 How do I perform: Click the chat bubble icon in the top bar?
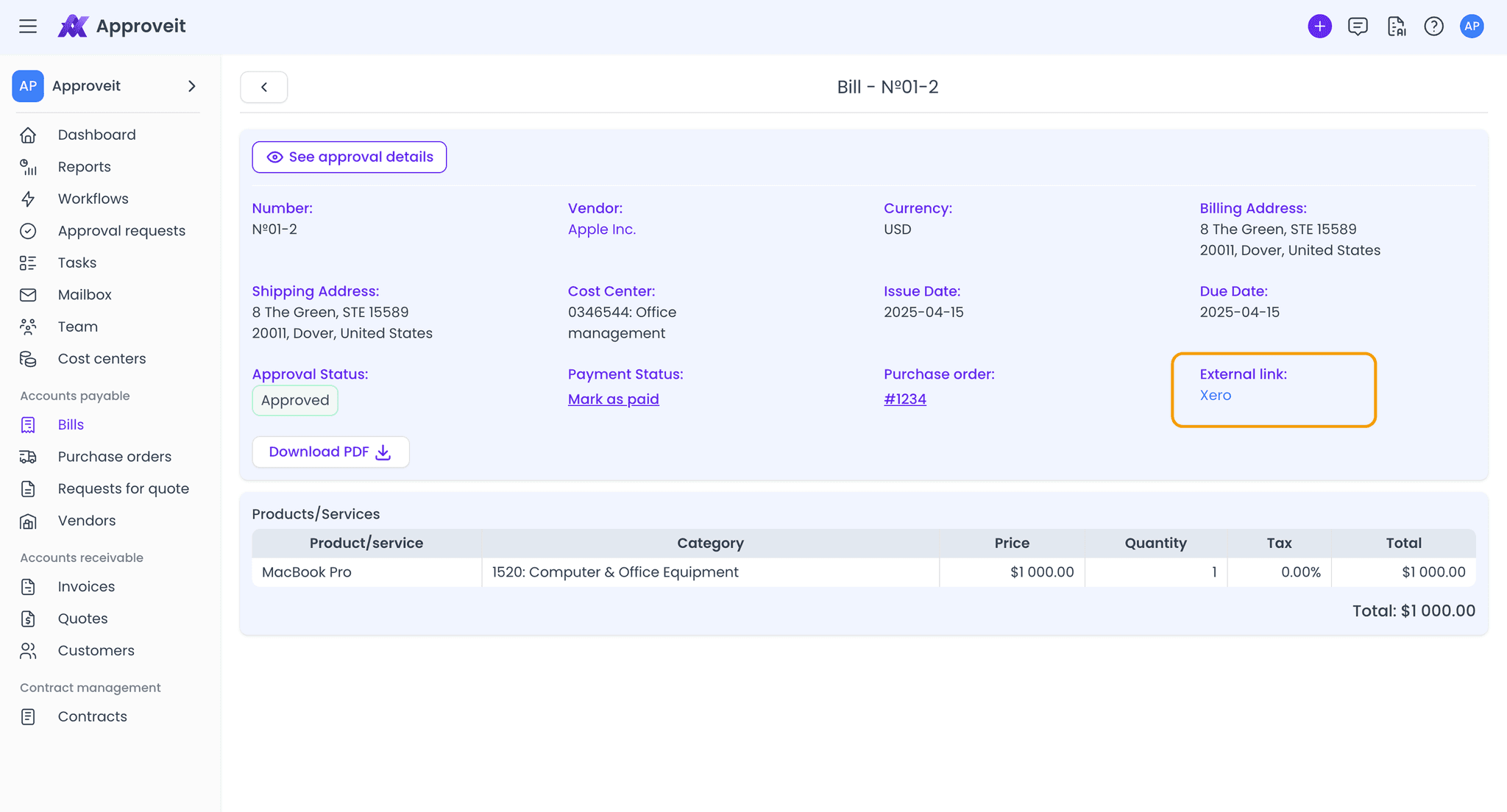pos(1358,26)
